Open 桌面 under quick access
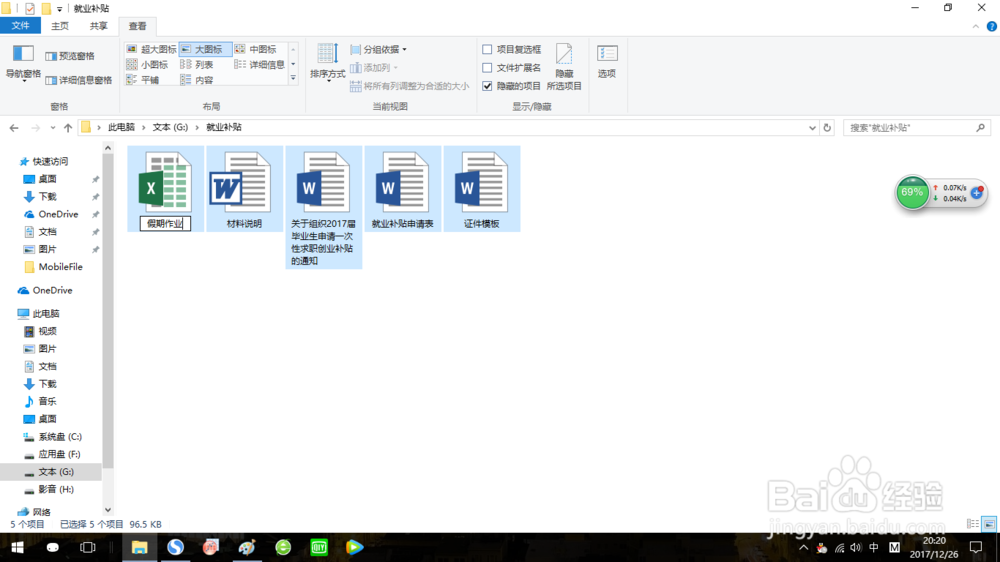1000x562 pixels. (x=47, y=179)
